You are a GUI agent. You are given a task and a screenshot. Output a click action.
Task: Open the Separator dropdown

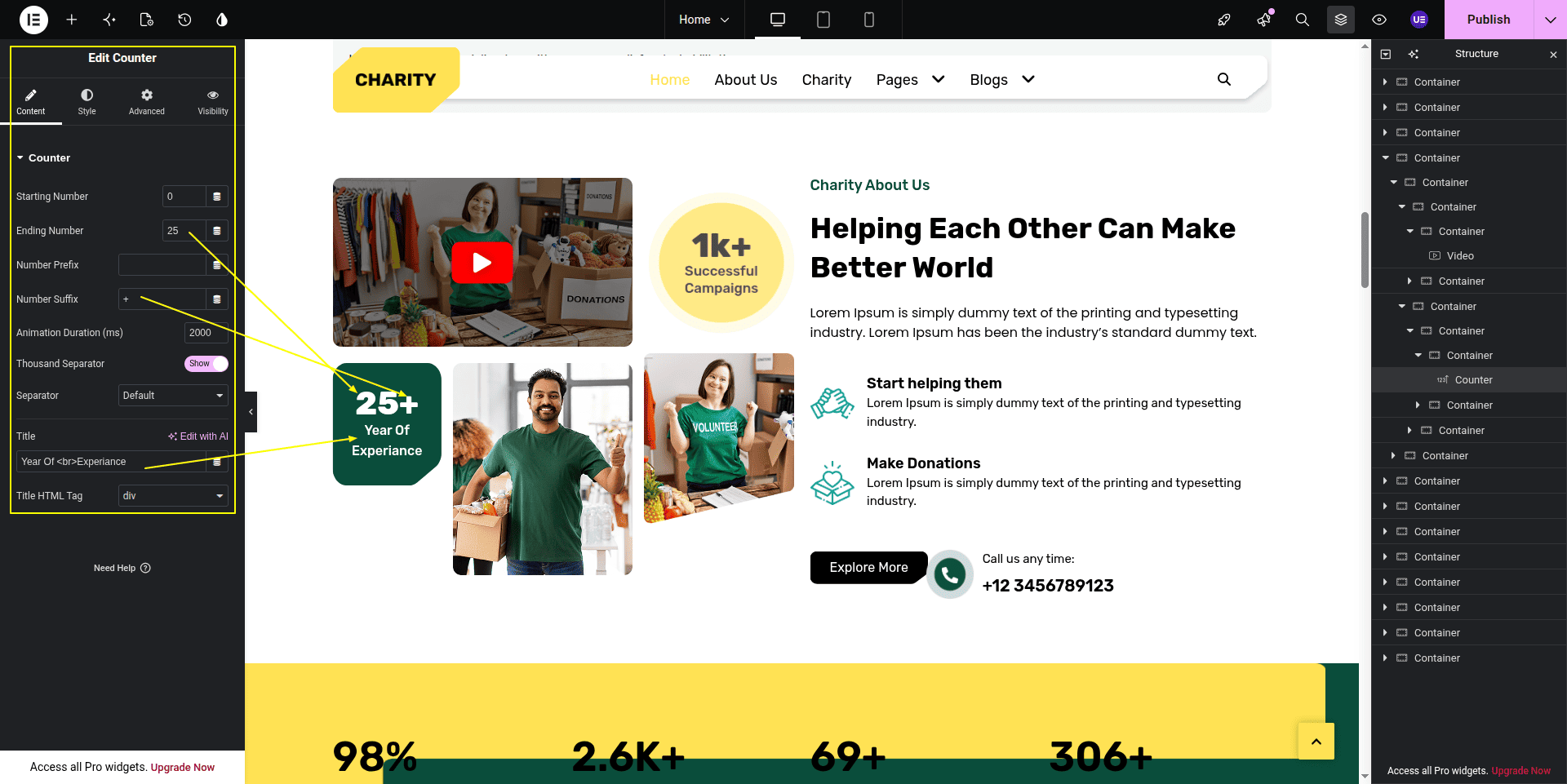click(173, 396)
